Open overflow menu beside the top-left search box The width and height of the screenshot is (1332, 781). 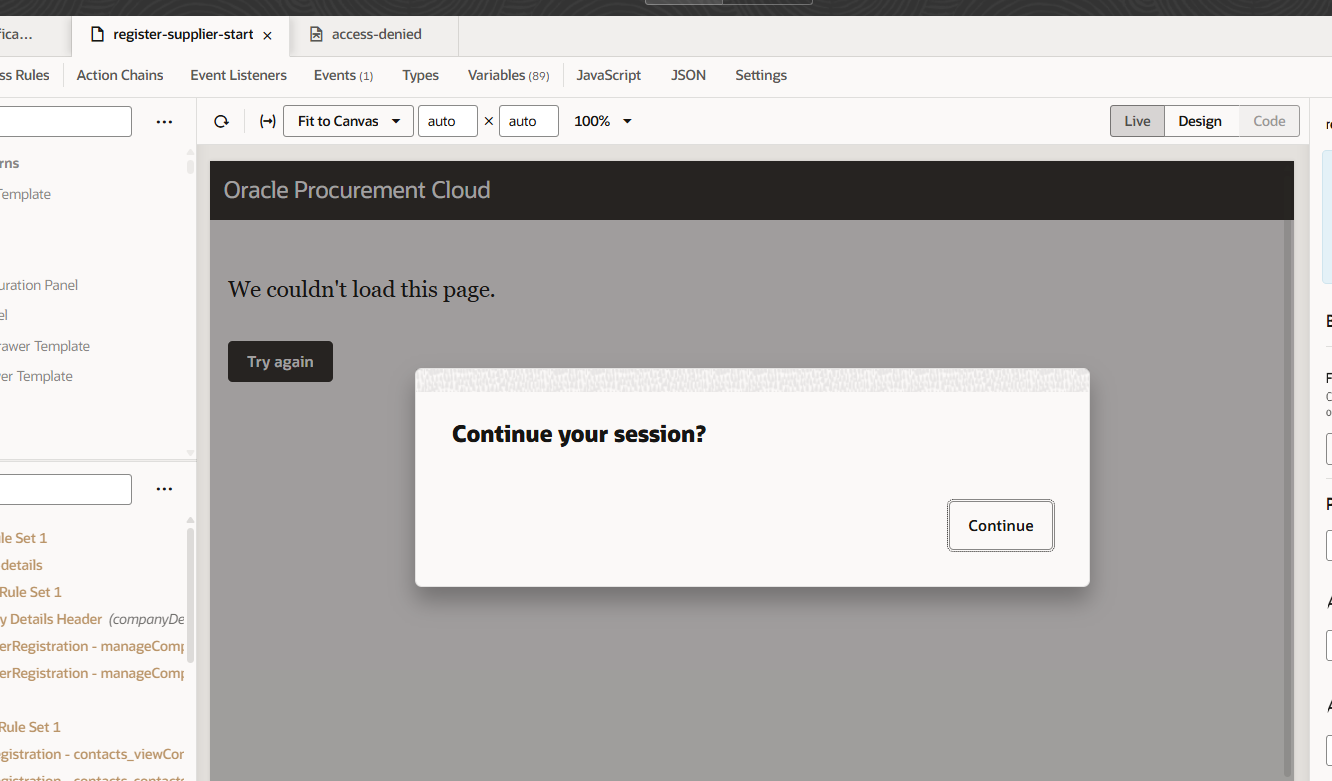tap(164, 120)
